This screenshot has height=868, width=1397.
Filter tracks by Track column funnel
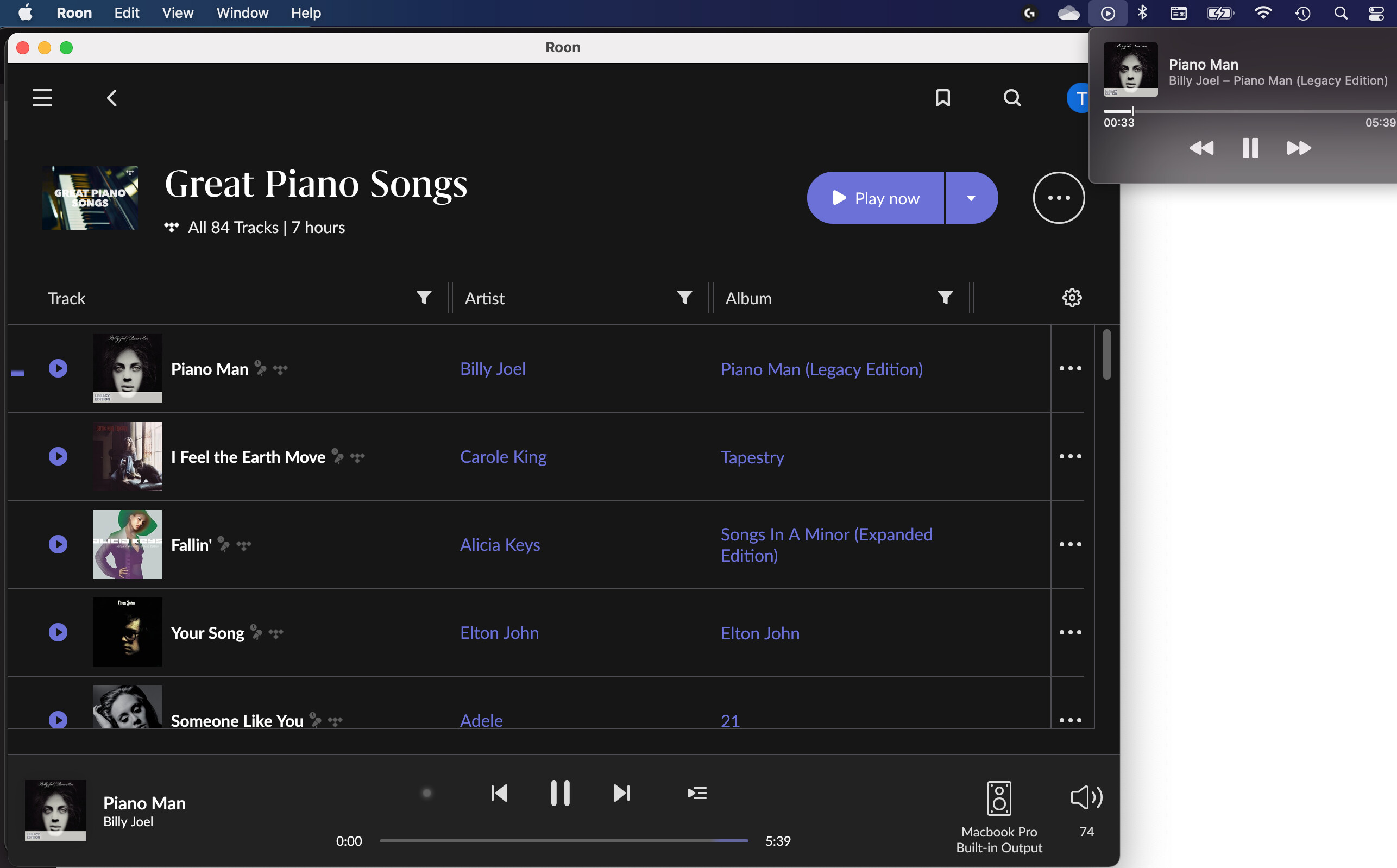point(424,297)
